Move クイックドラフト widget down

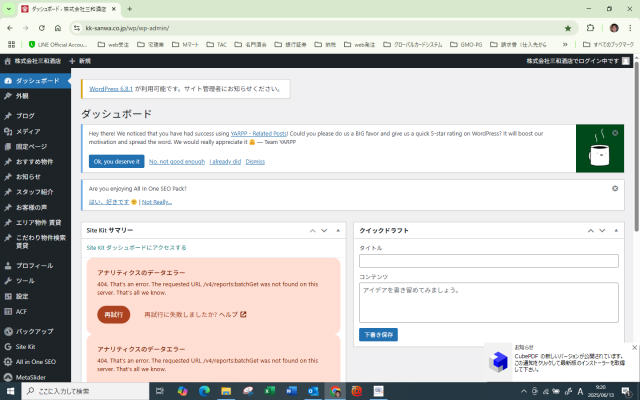pyautogui.click(x=602, y=231)
